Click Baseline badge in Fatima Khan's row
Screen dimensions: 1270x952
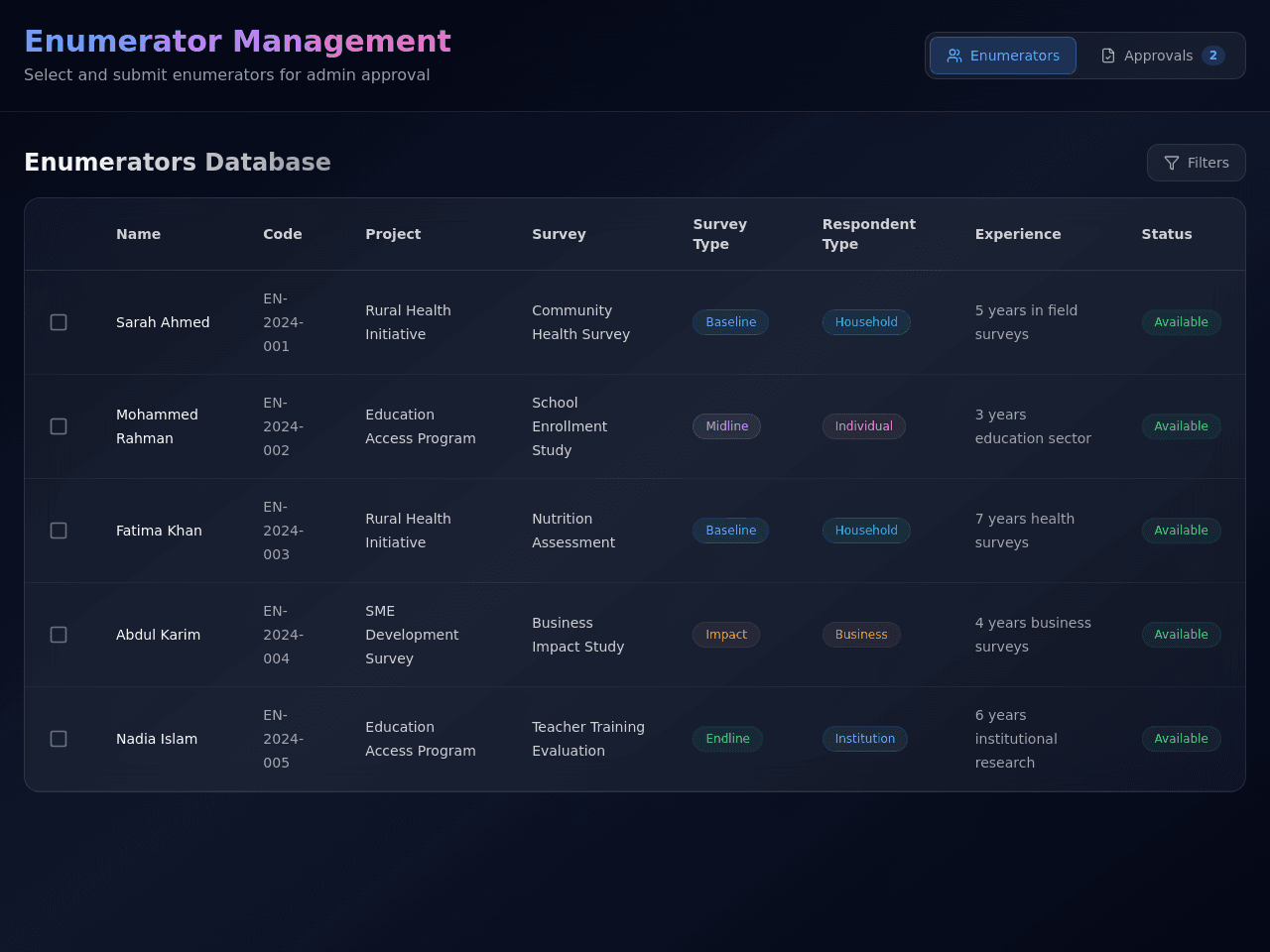tap(730, 531)
